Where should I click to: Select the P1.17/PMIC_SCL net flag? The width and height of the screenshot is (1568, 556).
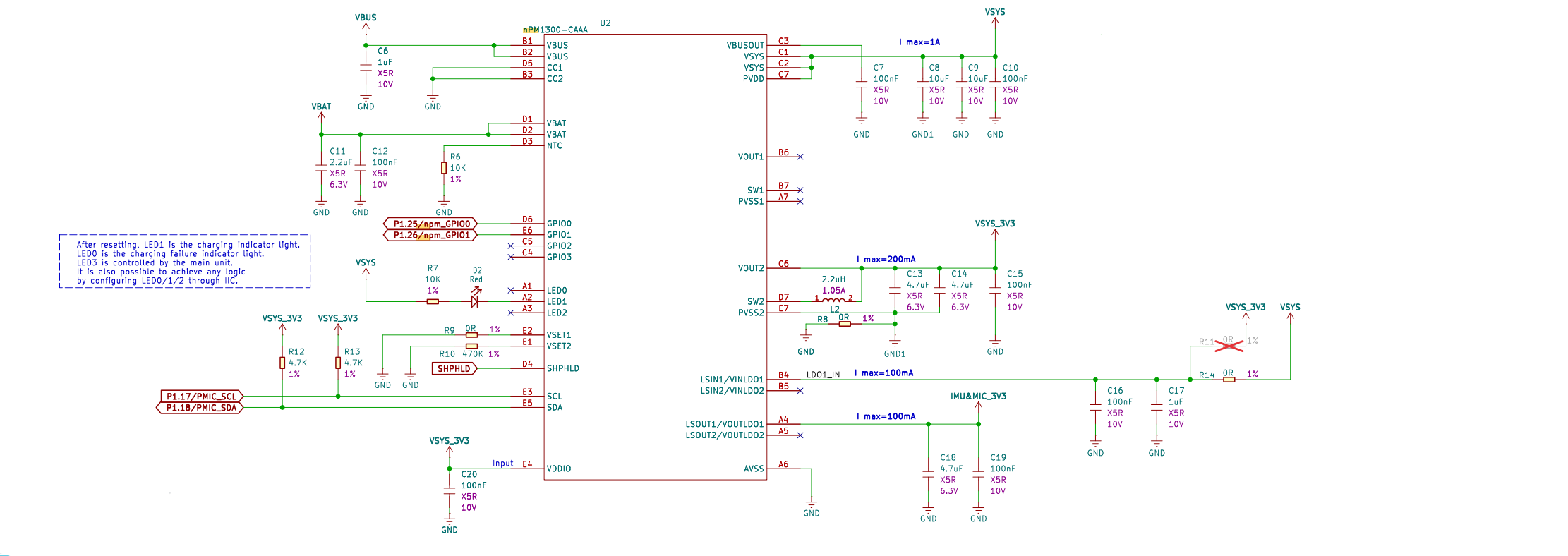tap(202, 397)
